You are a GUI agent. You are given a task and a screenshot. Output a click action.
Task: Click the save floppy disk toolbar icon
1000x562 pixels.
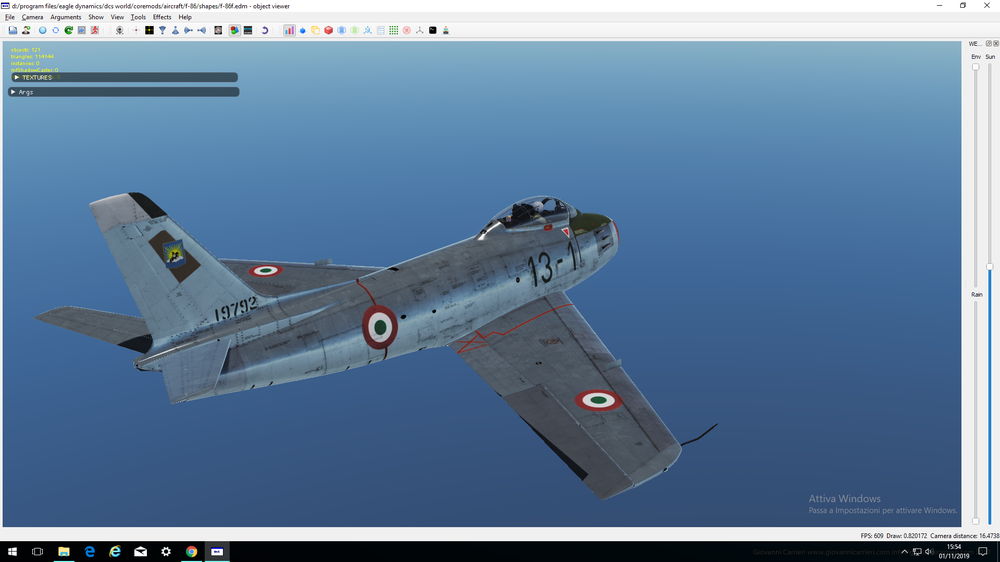point(13,30)
